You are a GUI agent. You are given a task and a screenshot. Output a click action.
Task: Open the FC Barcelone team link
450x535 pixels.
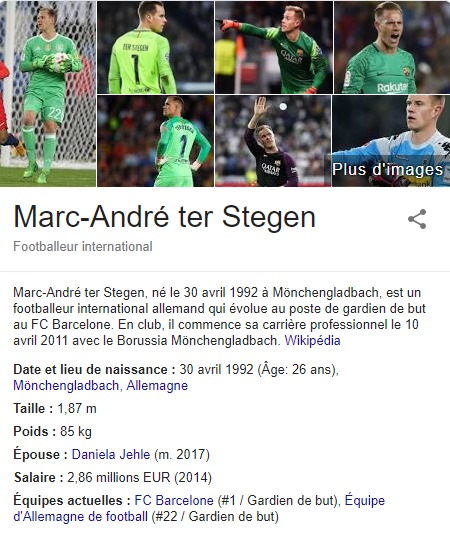(174, 501)
